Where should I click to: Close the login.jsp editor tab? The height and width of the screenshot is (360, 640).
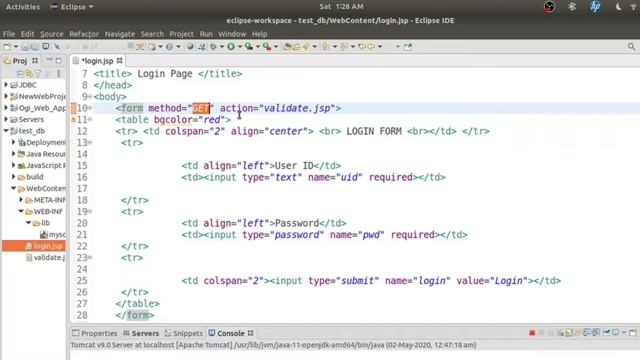(x=119, y=61)
